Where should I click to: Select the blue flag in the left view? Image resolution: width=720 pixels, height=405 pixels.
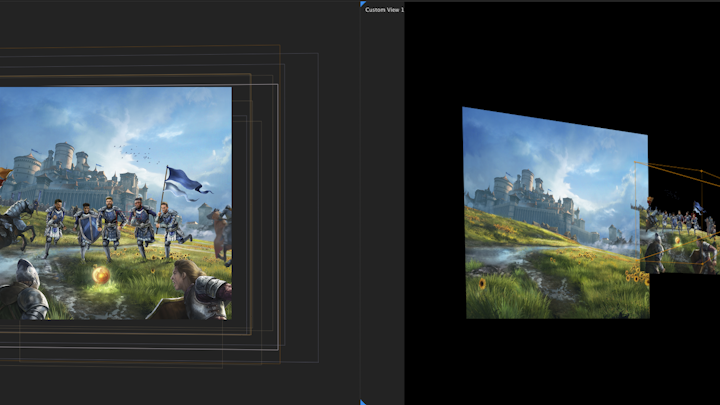(x=185, y=180)
